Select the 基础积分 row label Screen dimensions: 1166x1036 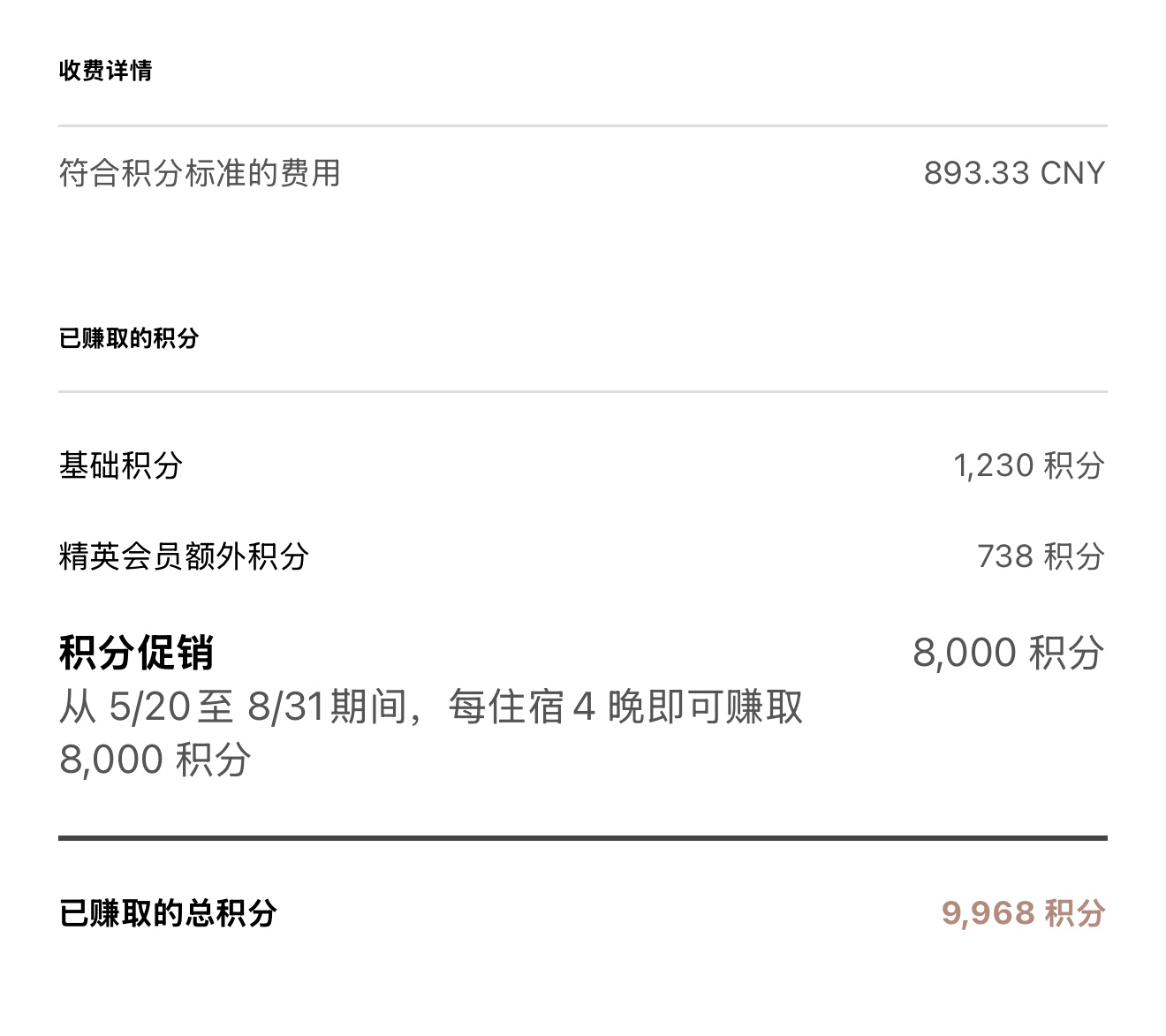click(121, 465)
